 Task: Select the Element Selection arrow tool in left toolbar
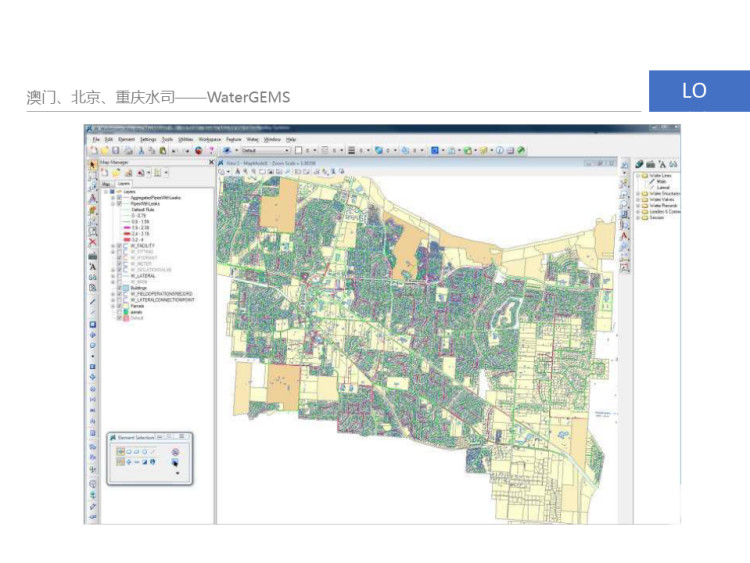(x=92, y=165)
